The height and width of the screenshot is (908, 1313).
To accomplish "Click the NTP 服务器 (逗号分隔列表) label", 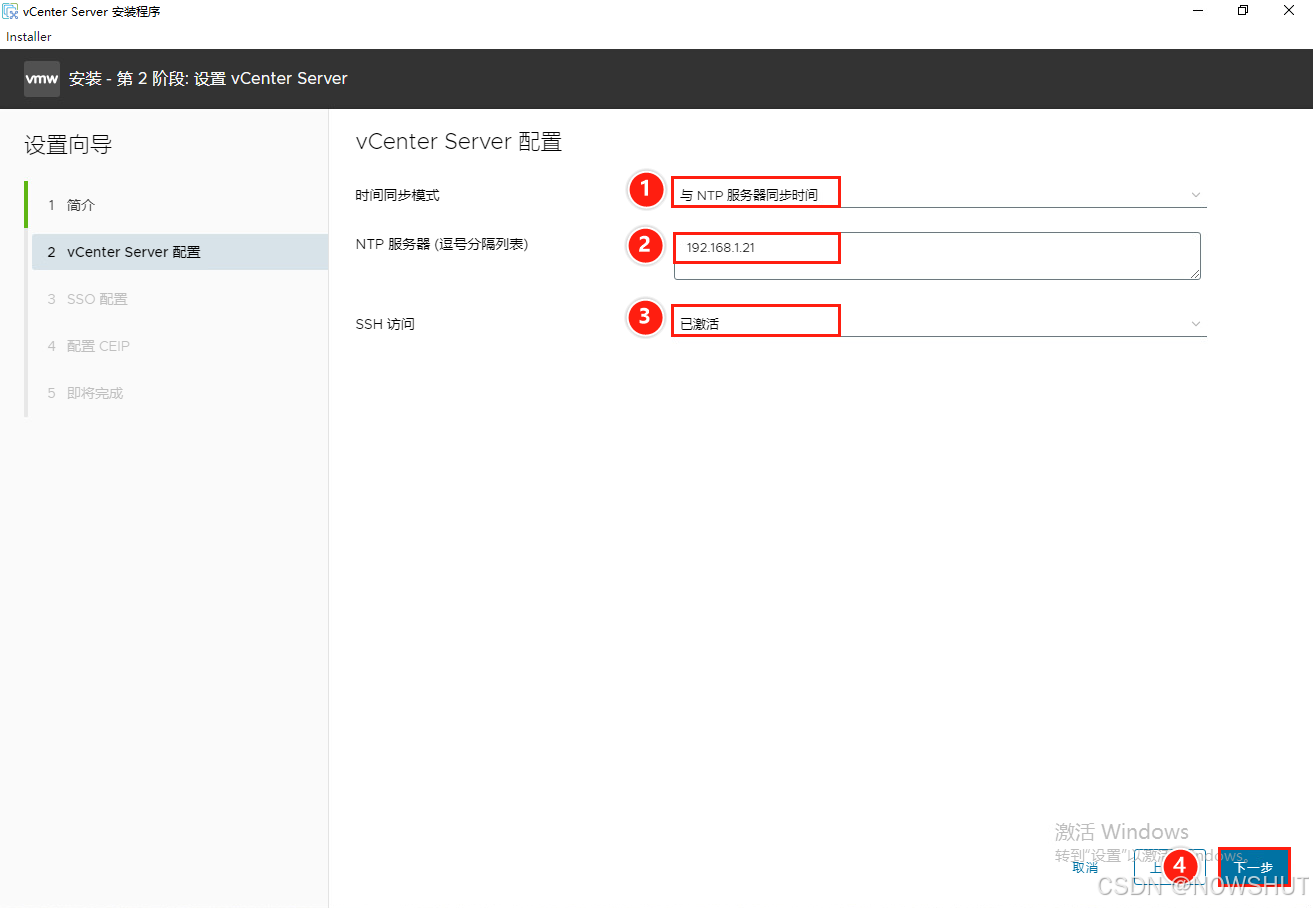I will tap(442, 244).
